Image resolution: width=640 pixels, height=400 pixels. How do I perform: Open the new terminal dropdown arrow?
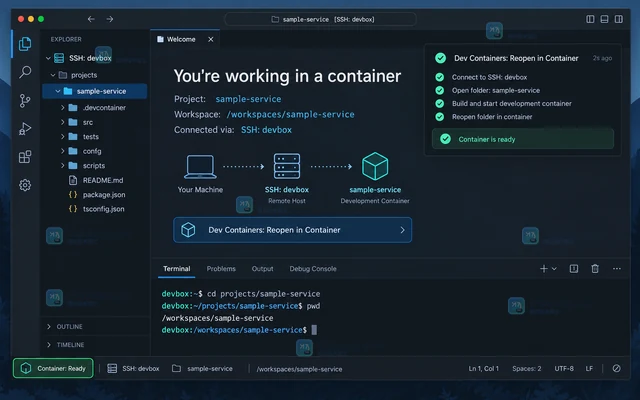(554, 269)
